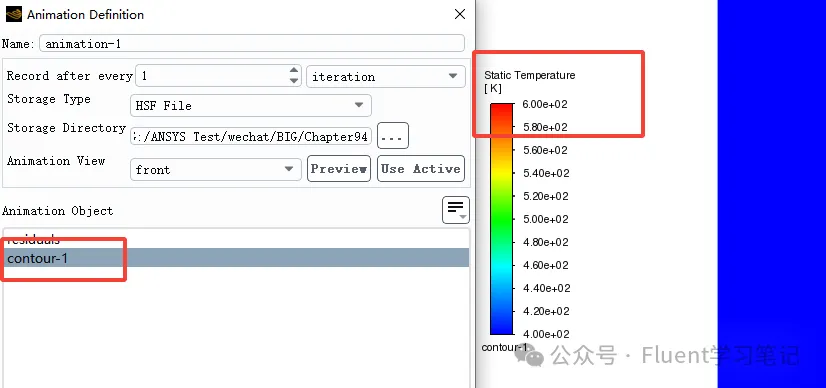Screen dimensions: 826x388
Task: Click the Use Active button
Action: pos(421,168)
